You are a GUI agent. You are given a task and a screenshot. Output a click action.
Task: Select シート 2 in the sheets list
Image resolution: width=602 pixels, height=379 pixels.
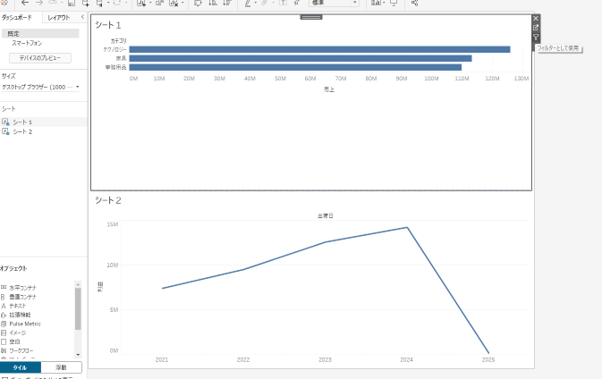pyautogui.click(x=22, y=132)
